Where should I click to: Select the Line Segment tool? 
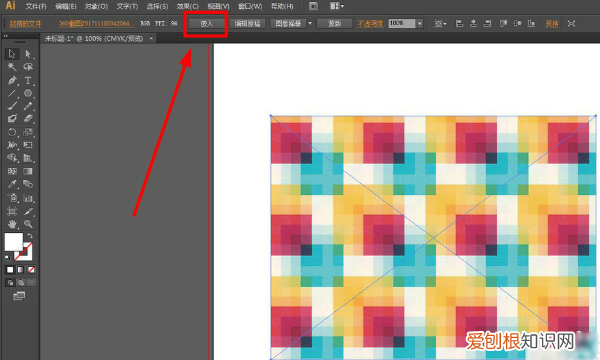(12, 93)
